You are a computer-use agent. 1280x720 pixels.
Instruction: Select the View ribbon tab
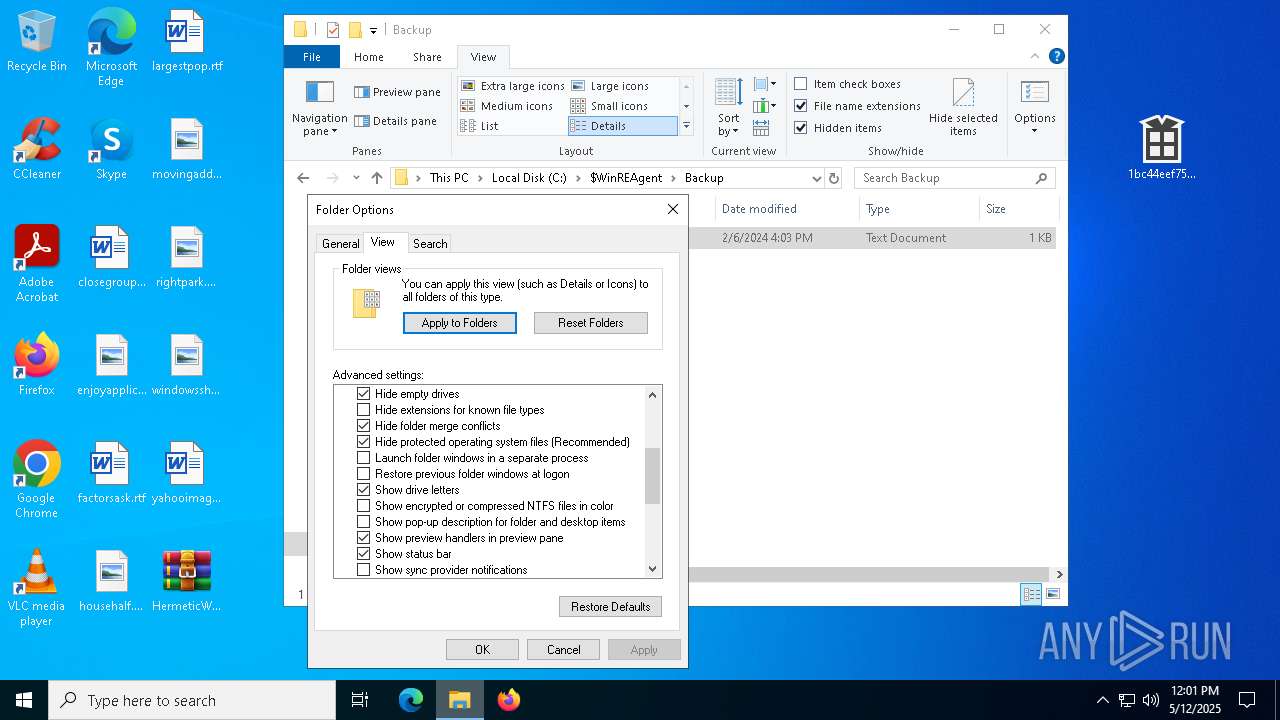(483, 57)
